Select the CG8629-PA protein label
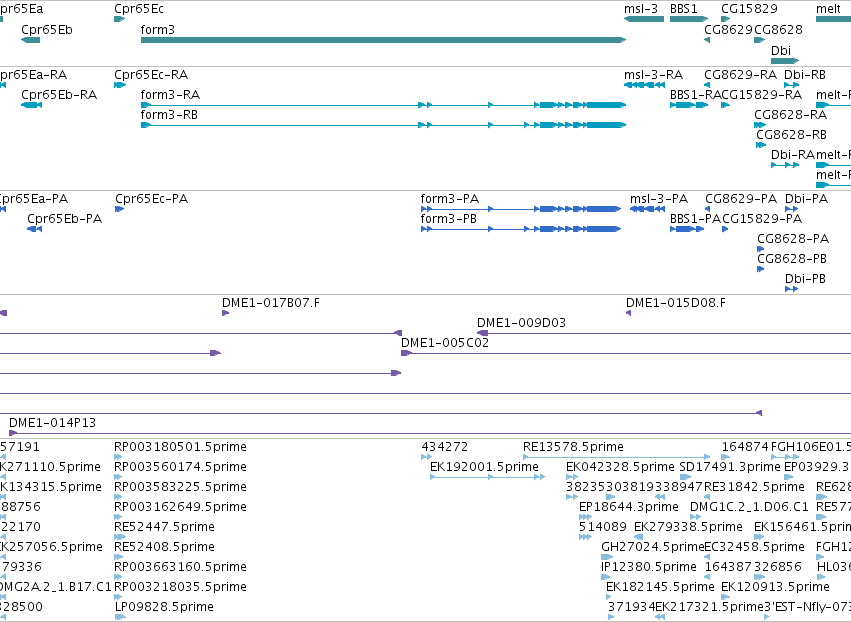 (x=741, y=199)
